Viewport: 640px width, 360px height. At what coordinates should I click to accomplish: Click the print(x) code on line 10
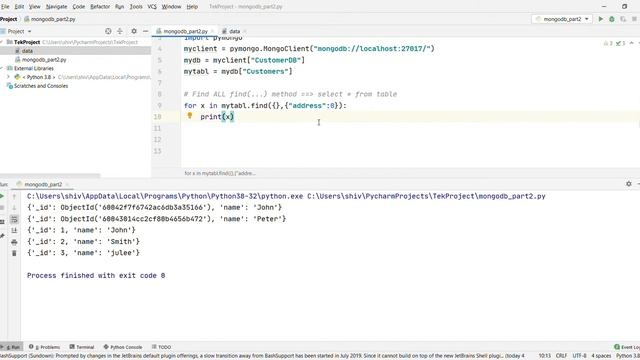(217, 117)
